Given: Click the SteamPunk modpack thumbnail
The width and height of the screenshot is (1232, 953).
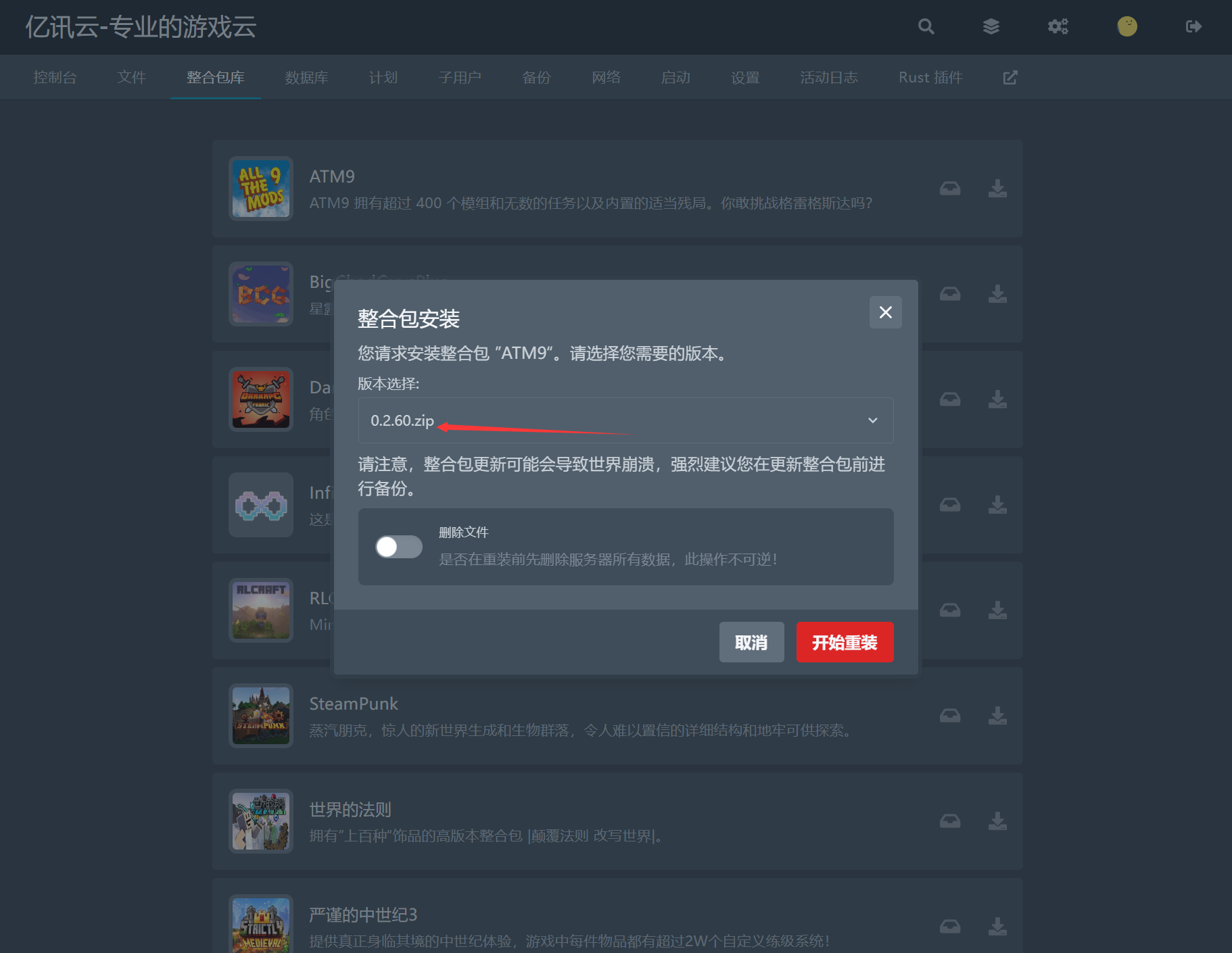Looking at the screenshot, I should pyautogui.click(x=261, y=716).
